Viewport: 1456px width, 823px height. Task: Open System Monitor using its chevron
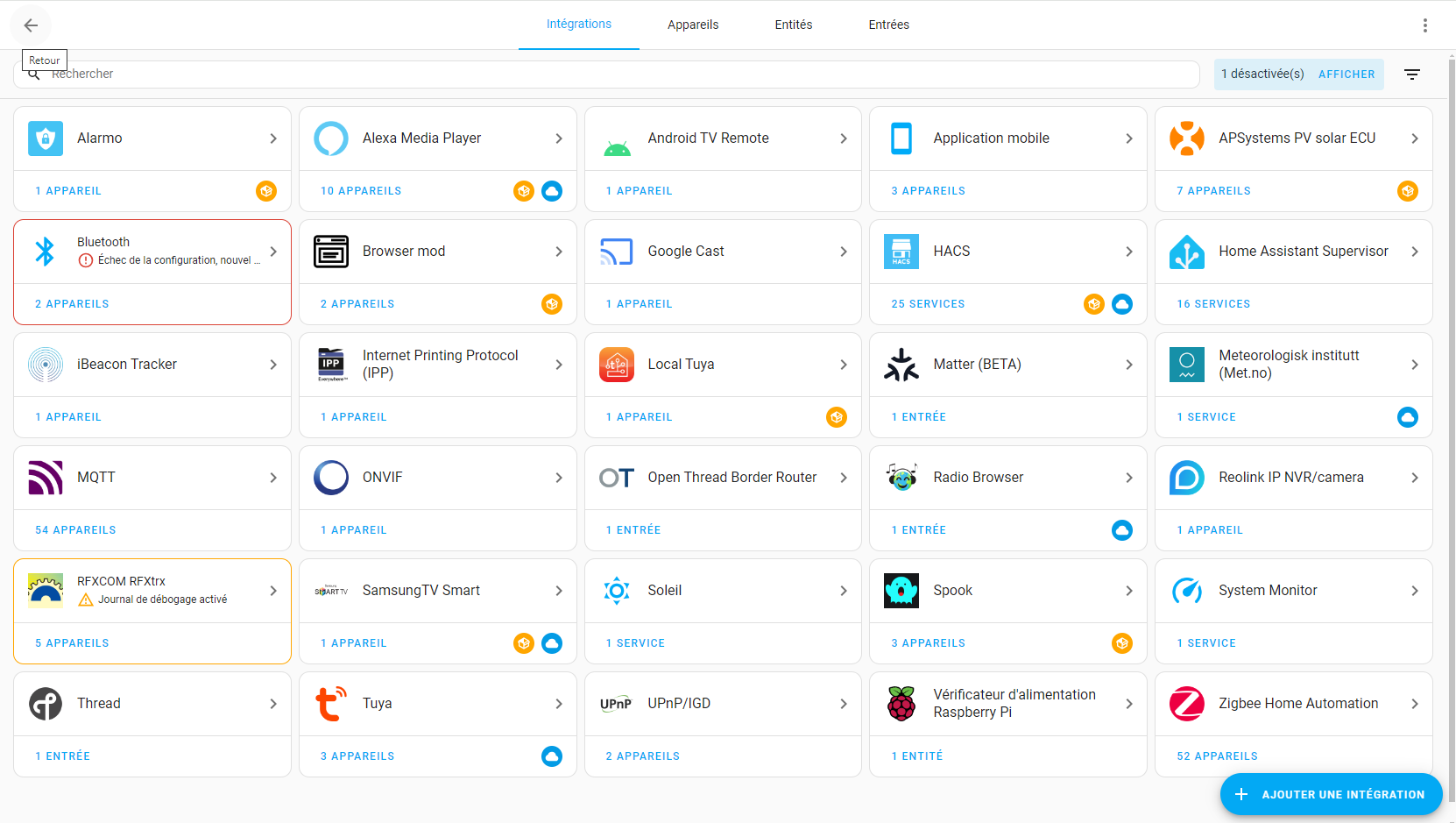pos(1414,591)
